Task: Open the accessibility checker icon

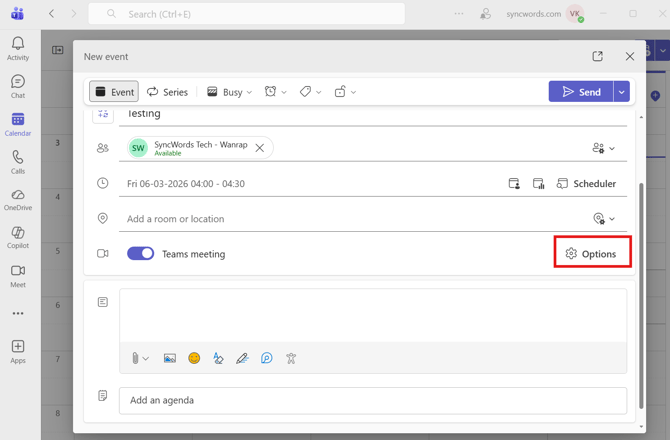Action: 291,358
